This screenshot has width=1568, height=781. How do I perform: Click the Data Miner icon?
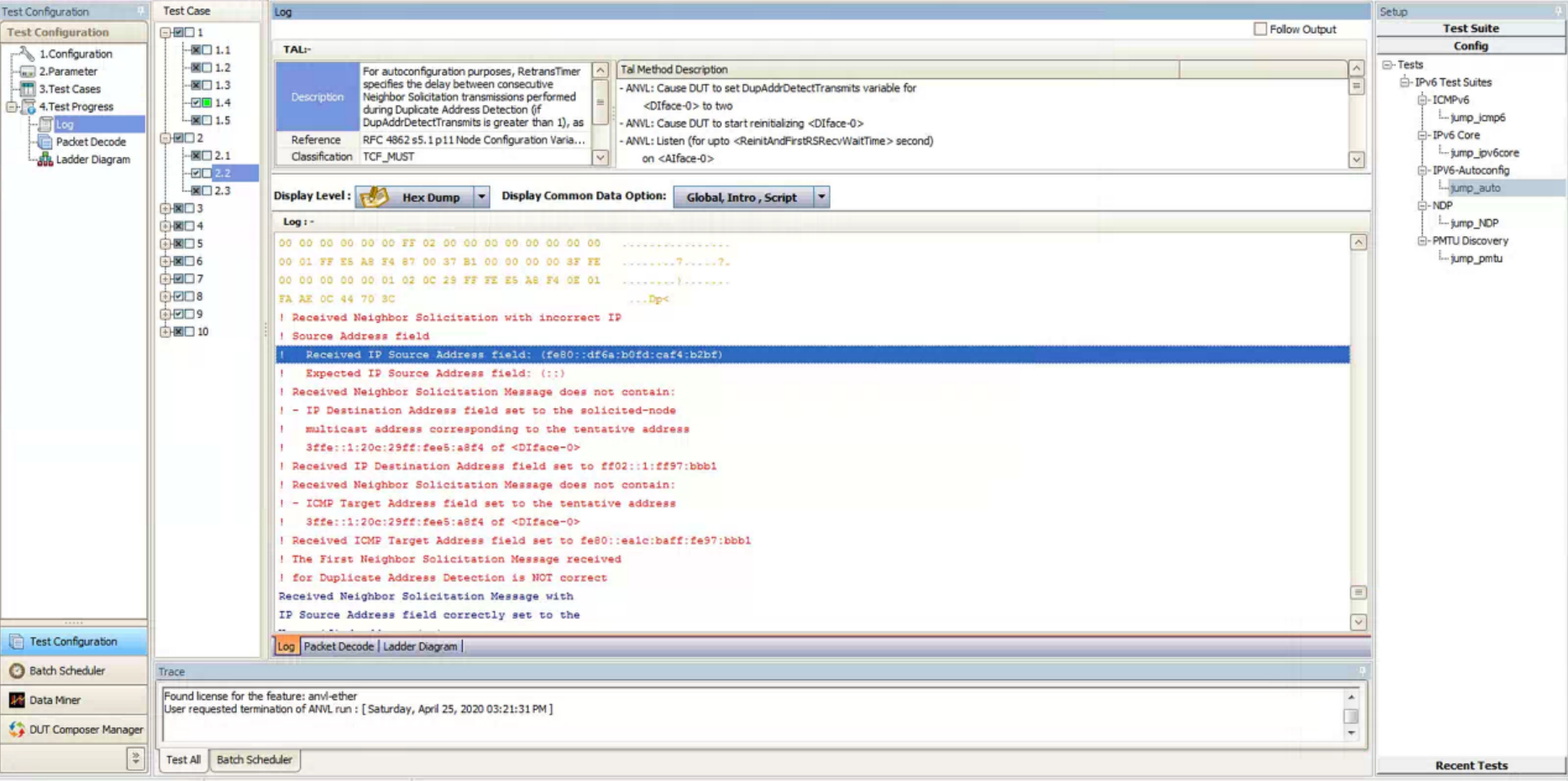pyautogui.click(x=17, y=700)
